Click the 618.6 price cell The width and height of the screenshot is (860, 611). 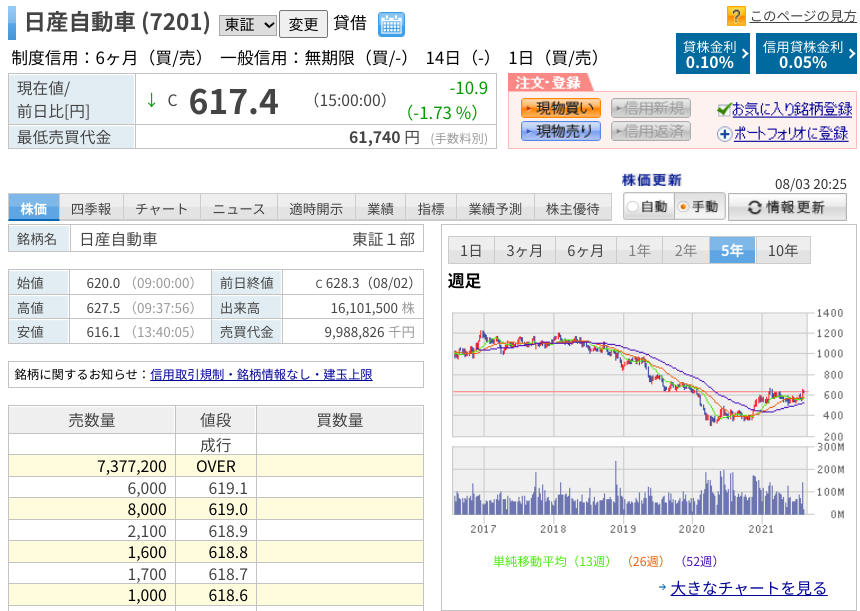point(216,596)
